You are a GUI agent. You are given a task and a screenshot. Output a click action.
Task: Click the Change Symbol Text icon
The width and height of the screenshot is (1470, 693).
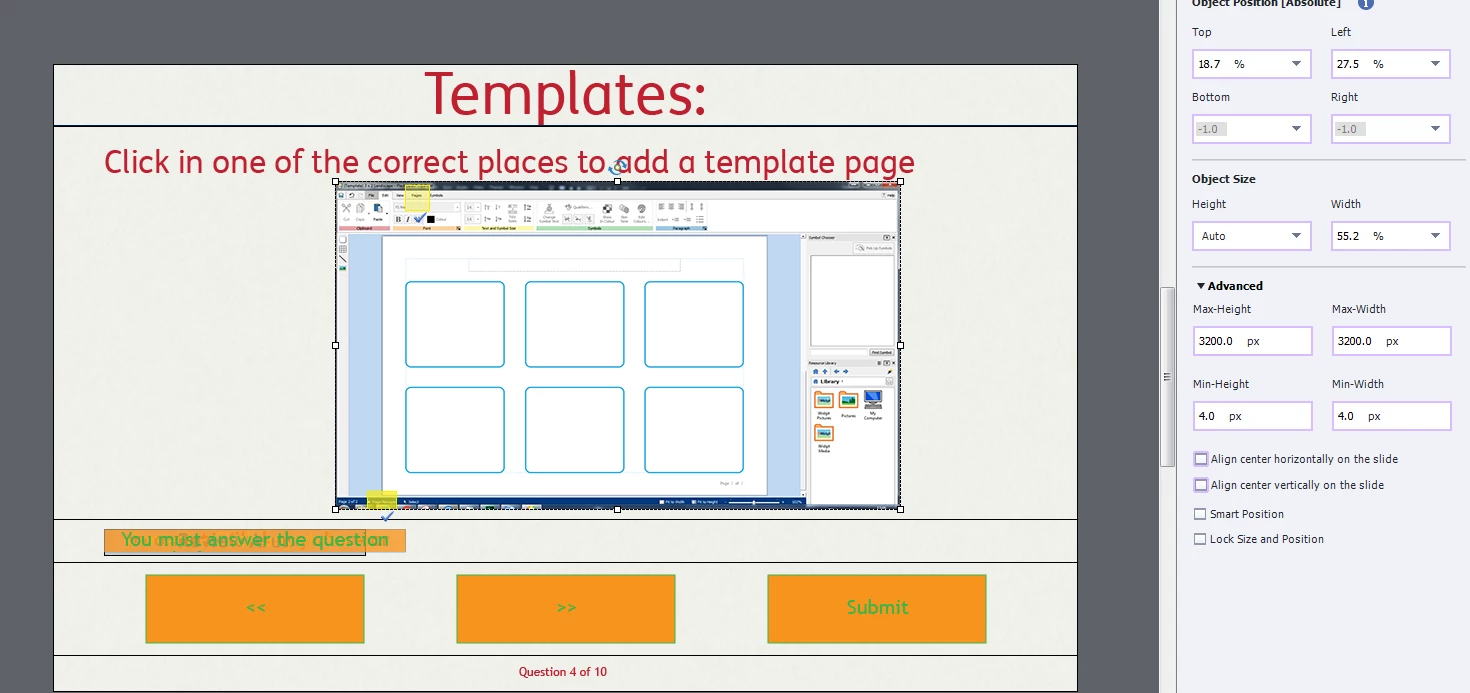pos(548,209)
